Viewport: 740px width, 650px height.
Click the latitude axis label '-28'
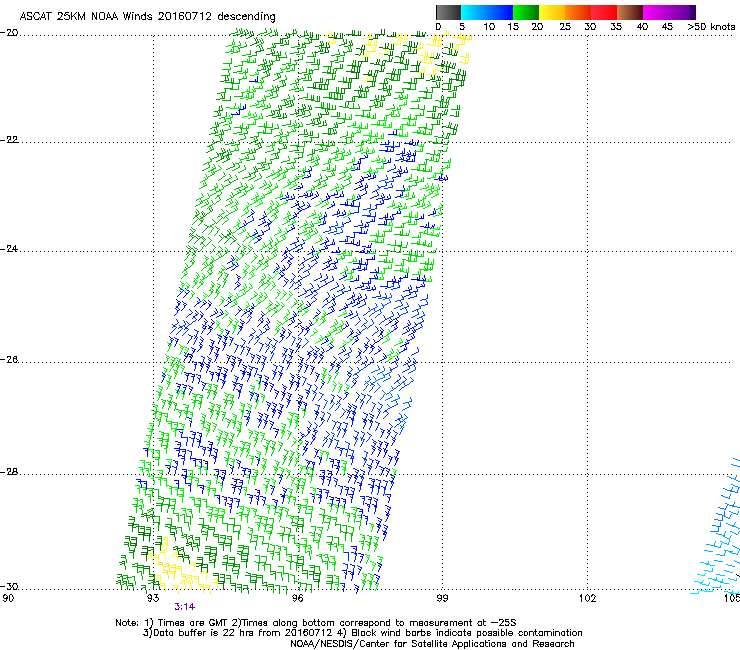pyautogui.click(x=9, y=472)
